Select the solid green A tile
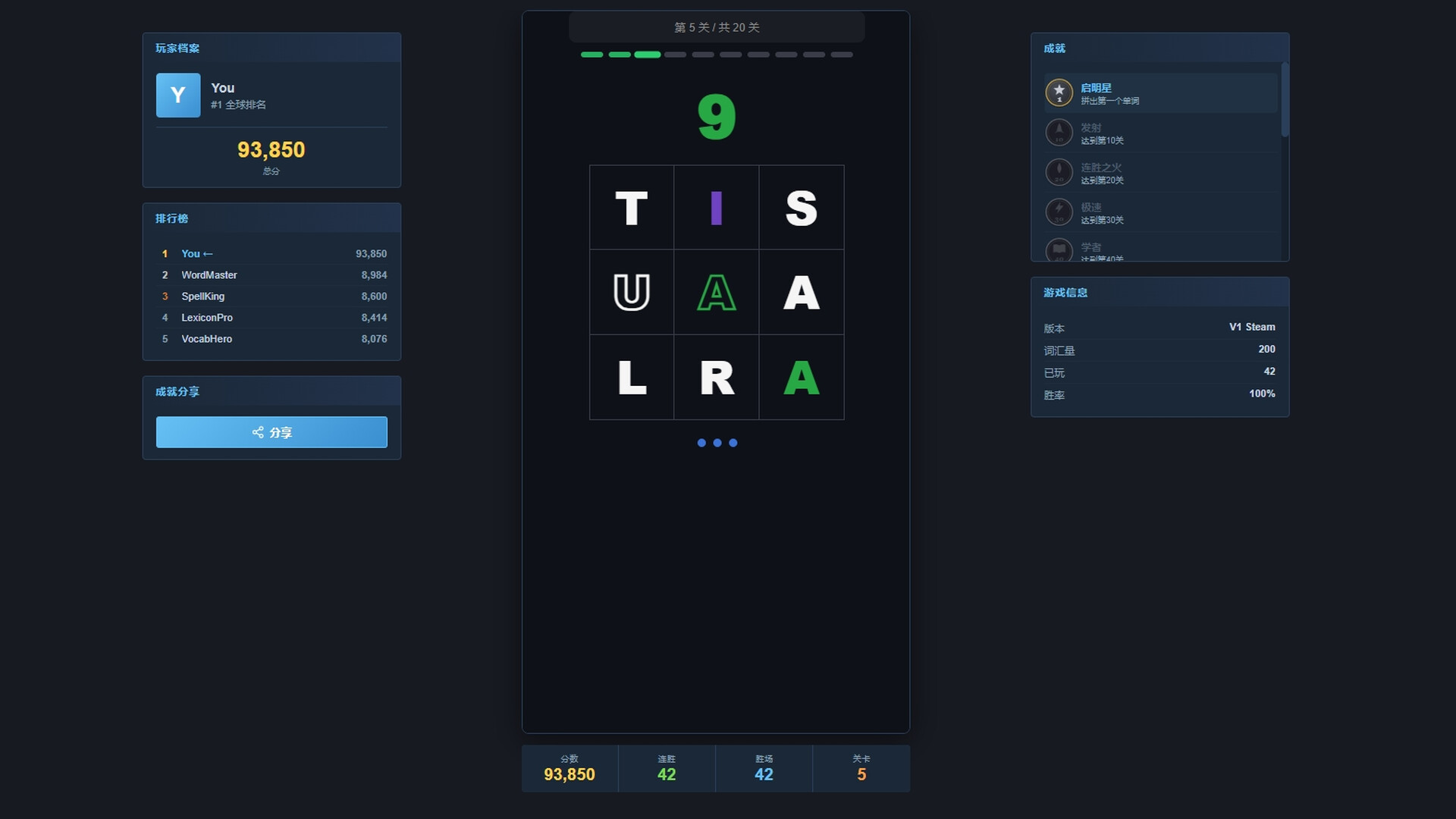Viewport: 1456px width, 819px height. 802,378
